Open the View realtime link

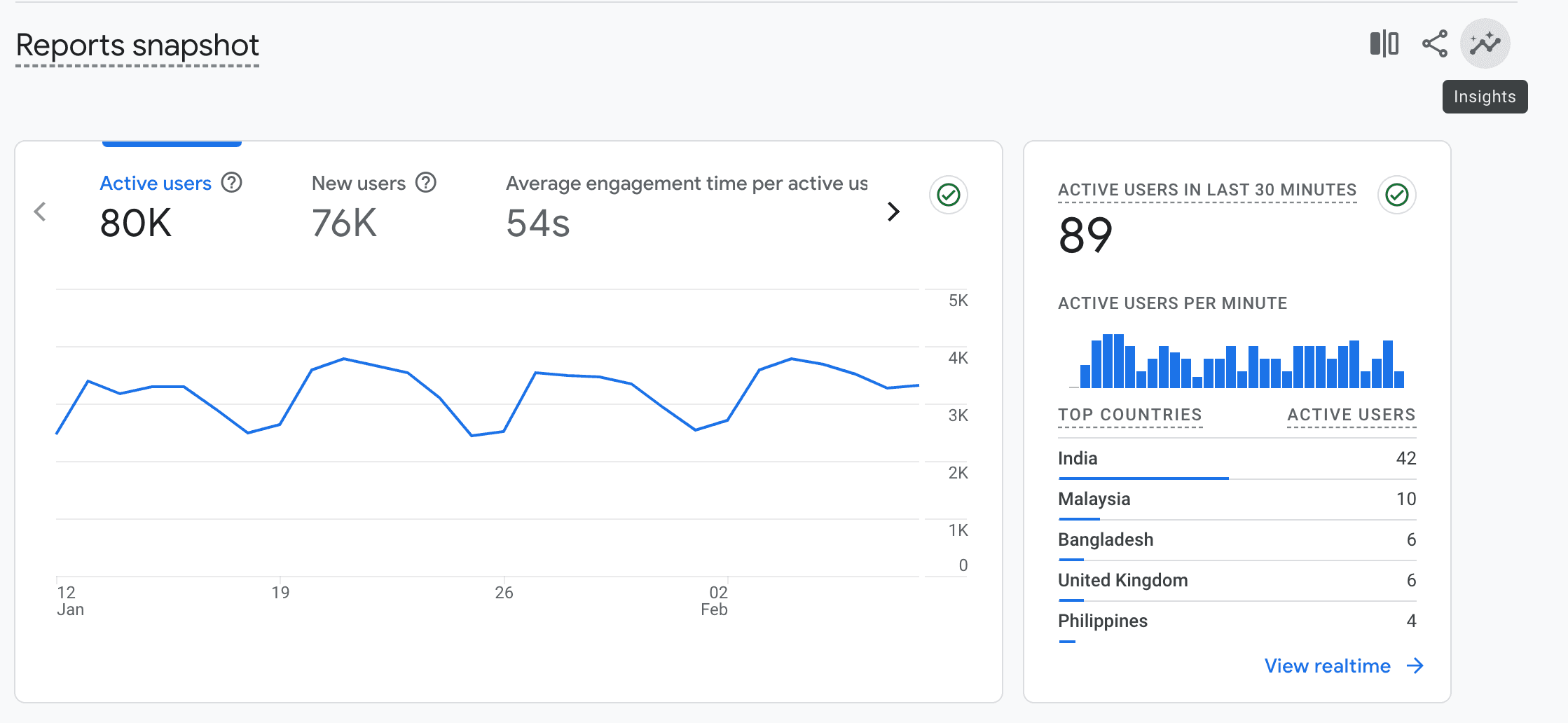1327,666
